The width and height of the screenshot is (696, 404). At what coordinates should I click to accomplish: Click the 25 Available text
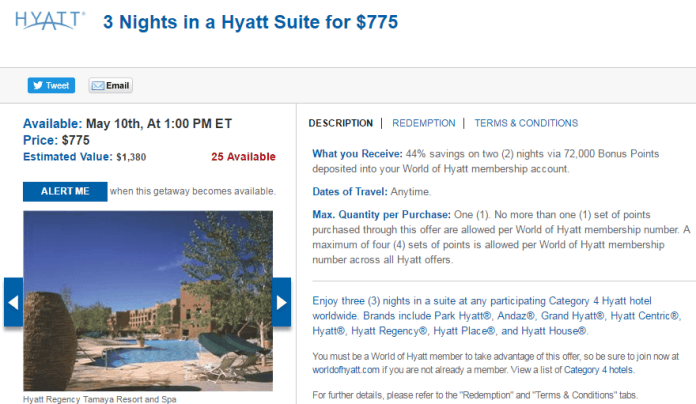click(243, 157)
